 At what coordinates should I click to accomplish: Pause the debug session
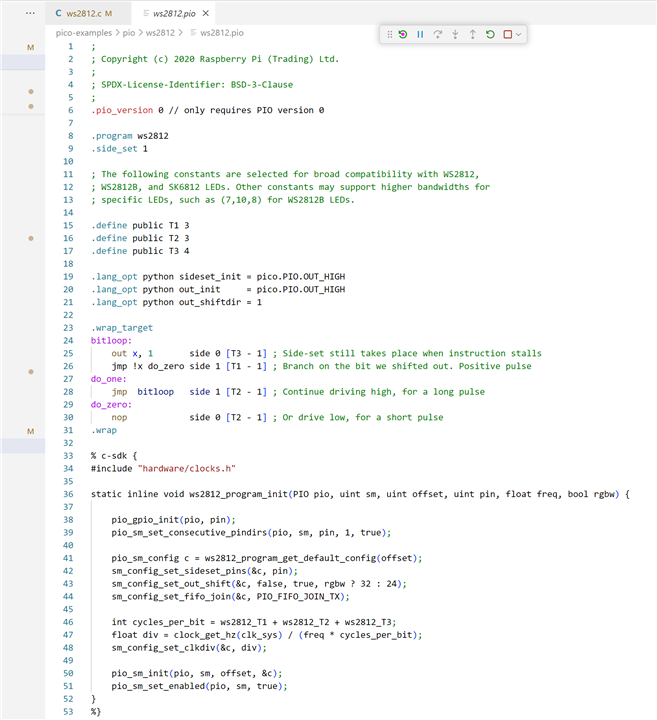pos(420,34)
